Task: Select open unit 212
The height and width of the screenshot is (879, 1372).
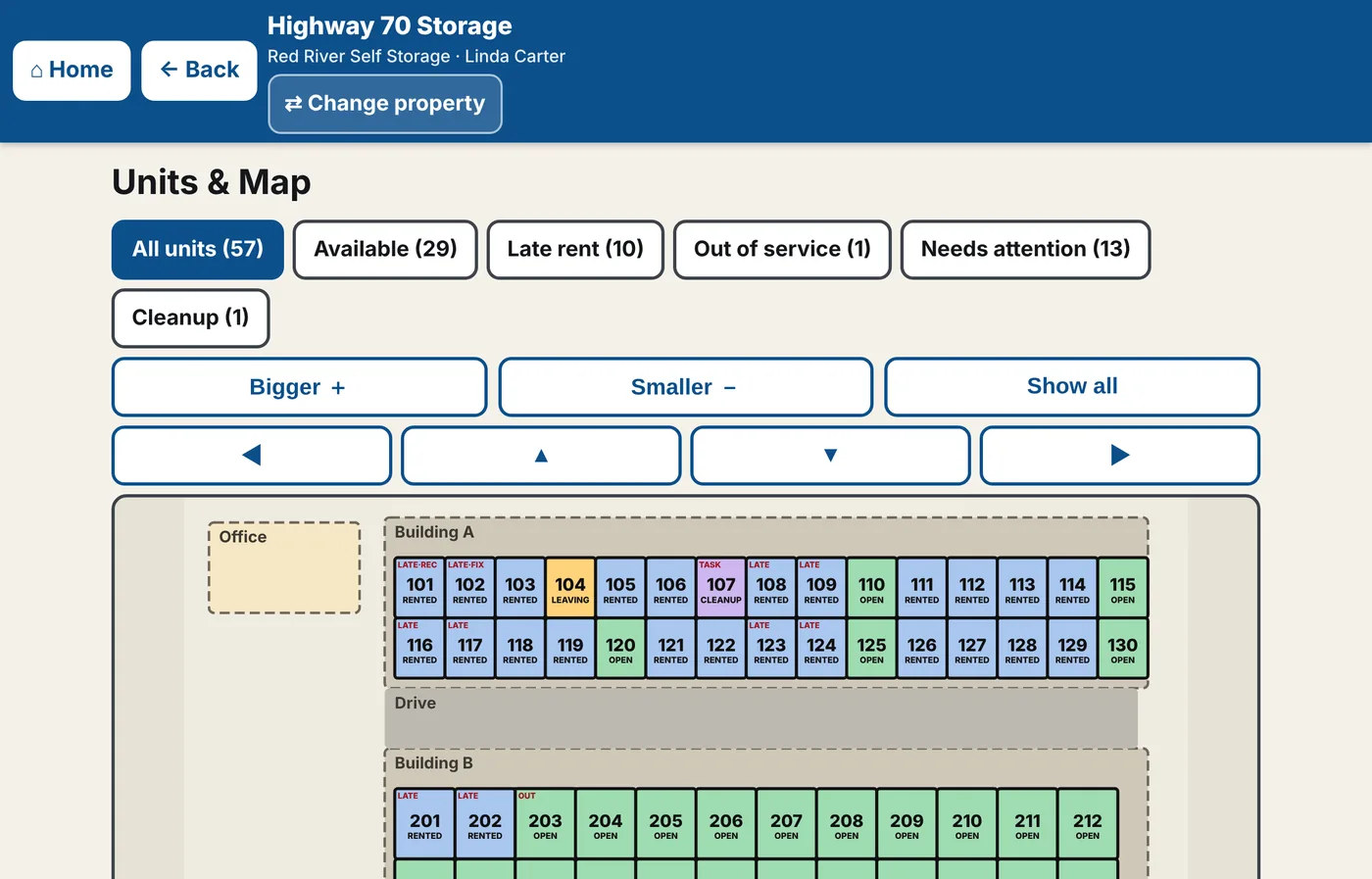Action: [x=1088, y=823]
